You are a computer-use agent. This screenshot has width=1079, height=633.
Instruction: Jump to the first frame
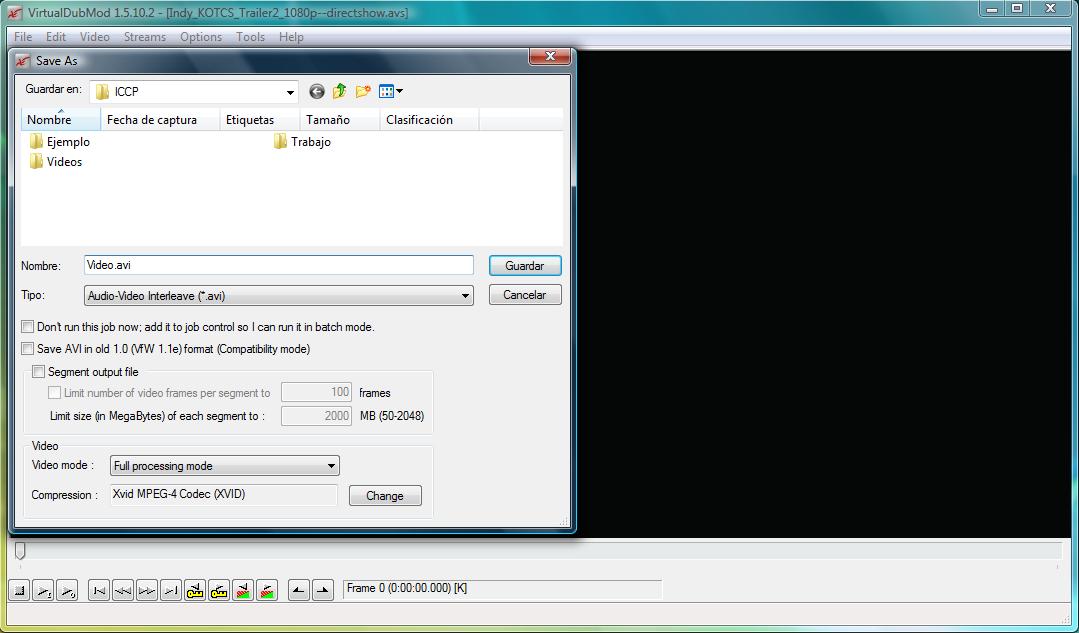click(100, 590)
